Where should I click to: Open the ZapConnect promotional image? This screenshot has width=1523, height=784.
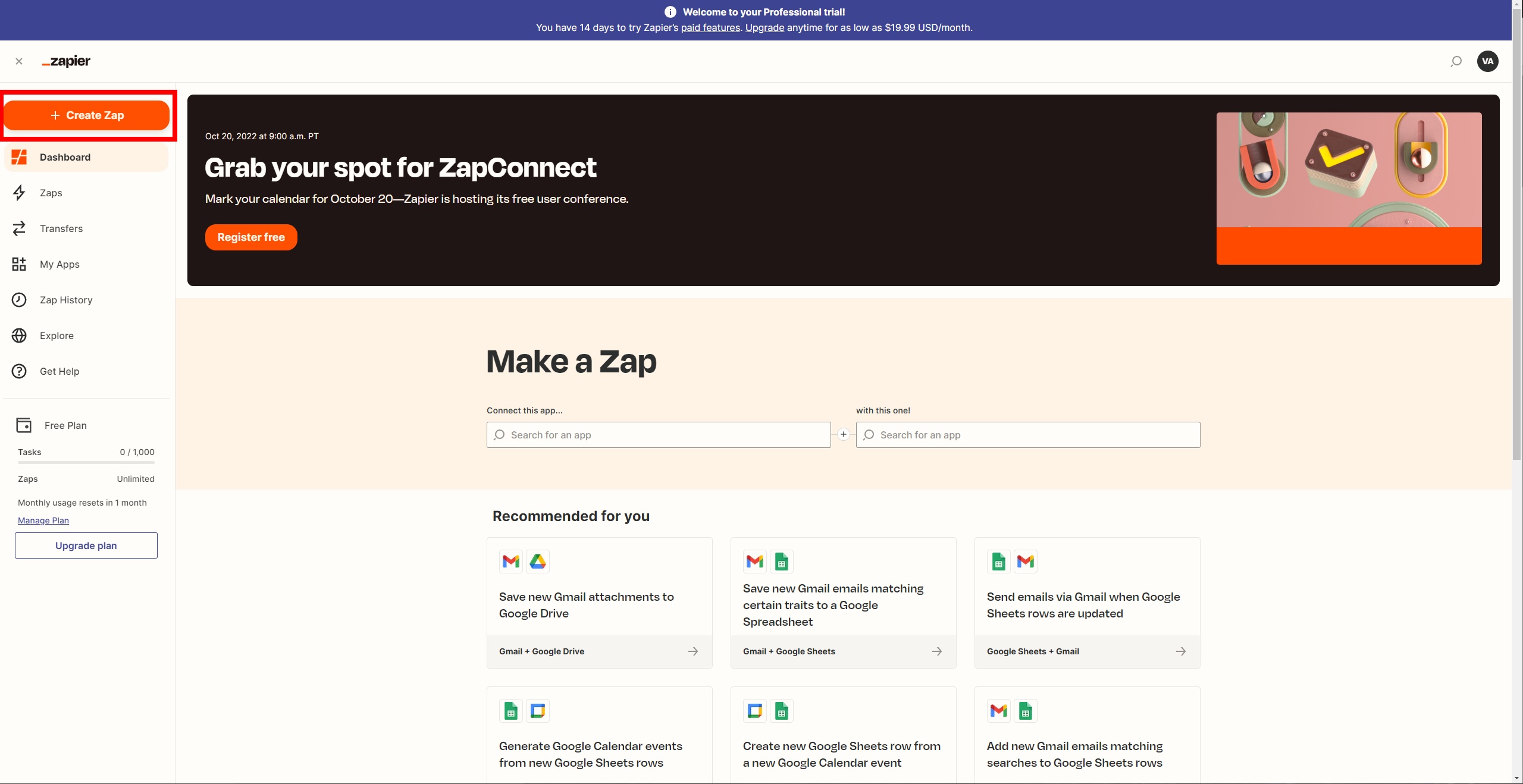[1349, 188]
